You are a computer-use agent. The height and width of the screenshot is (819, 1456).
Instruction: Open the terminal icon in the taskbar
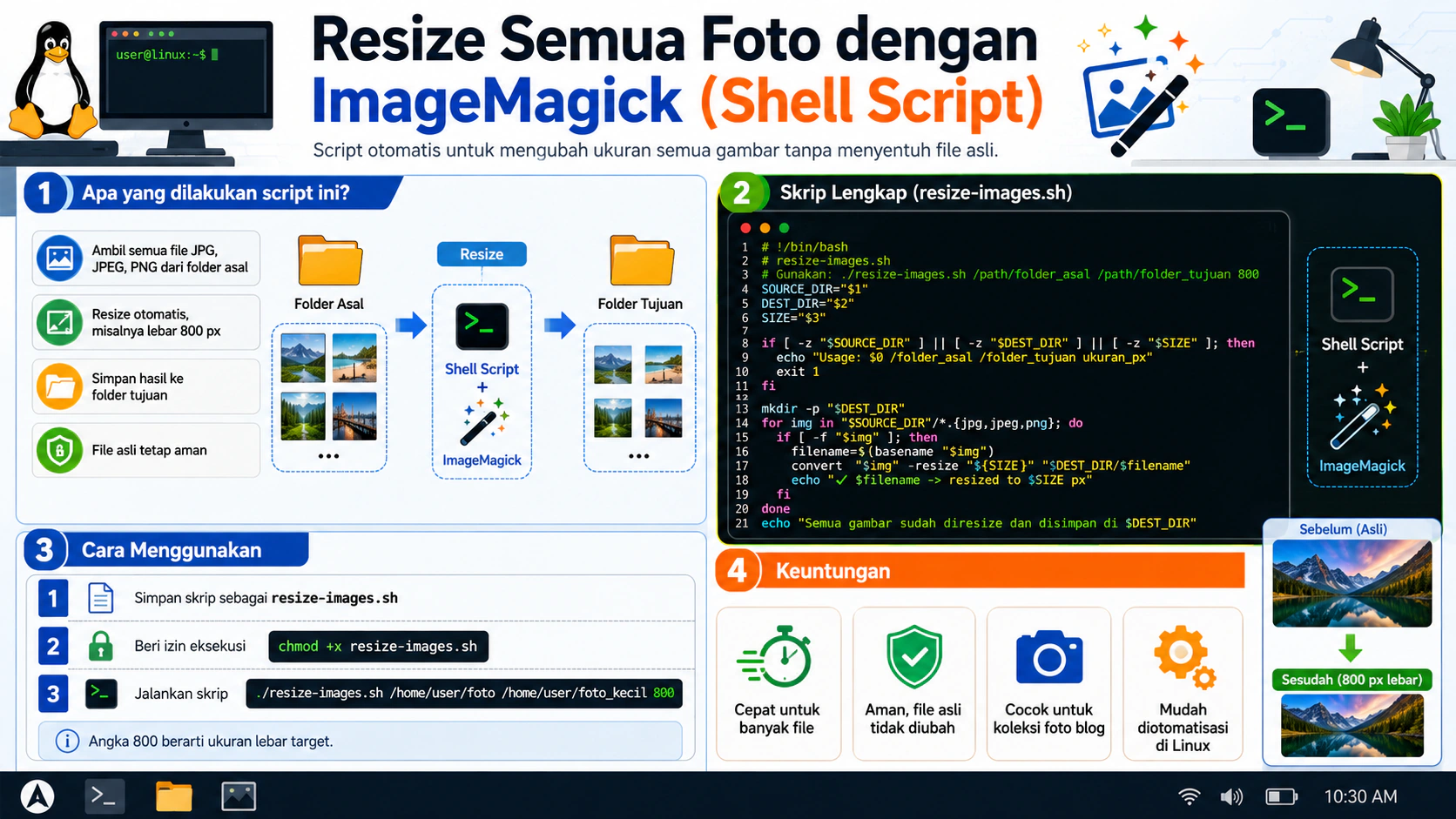(104, 796)
